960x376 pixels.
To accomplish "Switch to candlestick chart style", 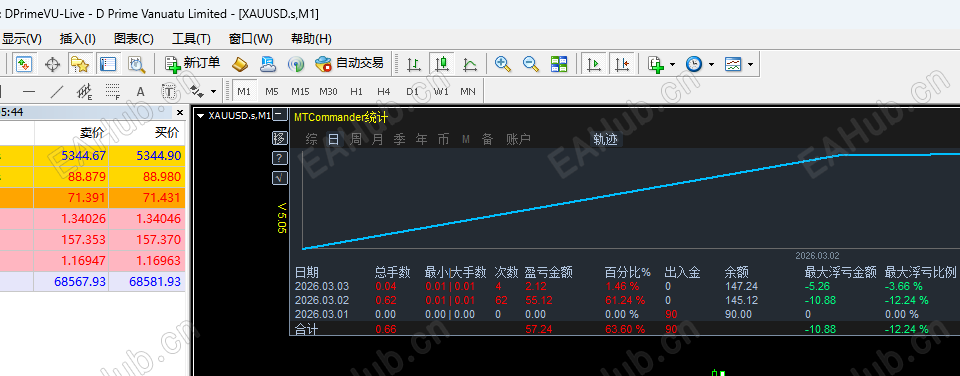I will click(442, 64).
